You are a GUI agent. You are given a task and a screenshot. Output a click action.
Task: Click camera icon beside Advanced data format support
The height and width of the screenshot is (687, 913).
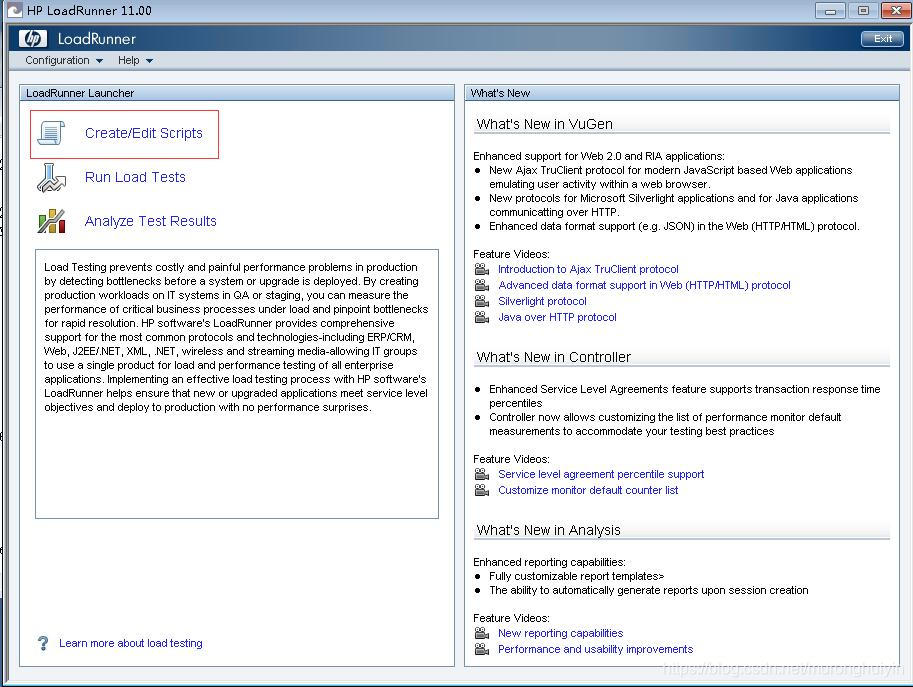[482, 285]
